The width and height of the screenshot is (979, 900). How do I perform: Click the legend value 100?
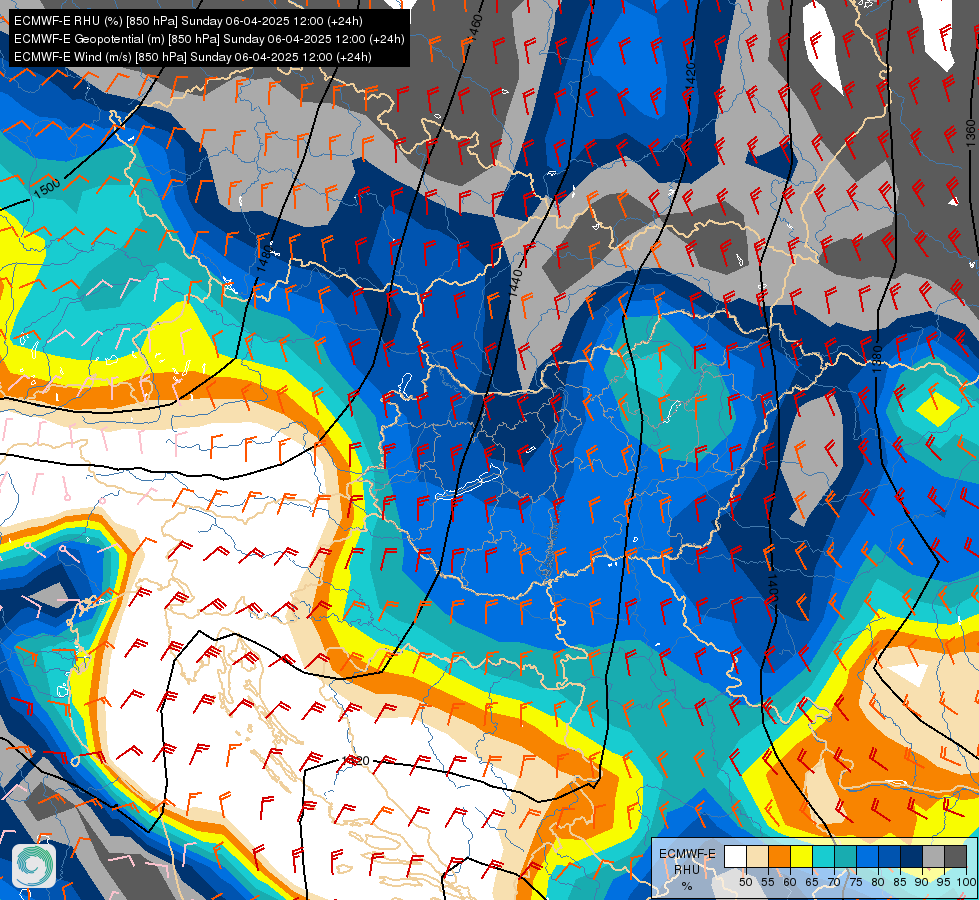[967, 882]
